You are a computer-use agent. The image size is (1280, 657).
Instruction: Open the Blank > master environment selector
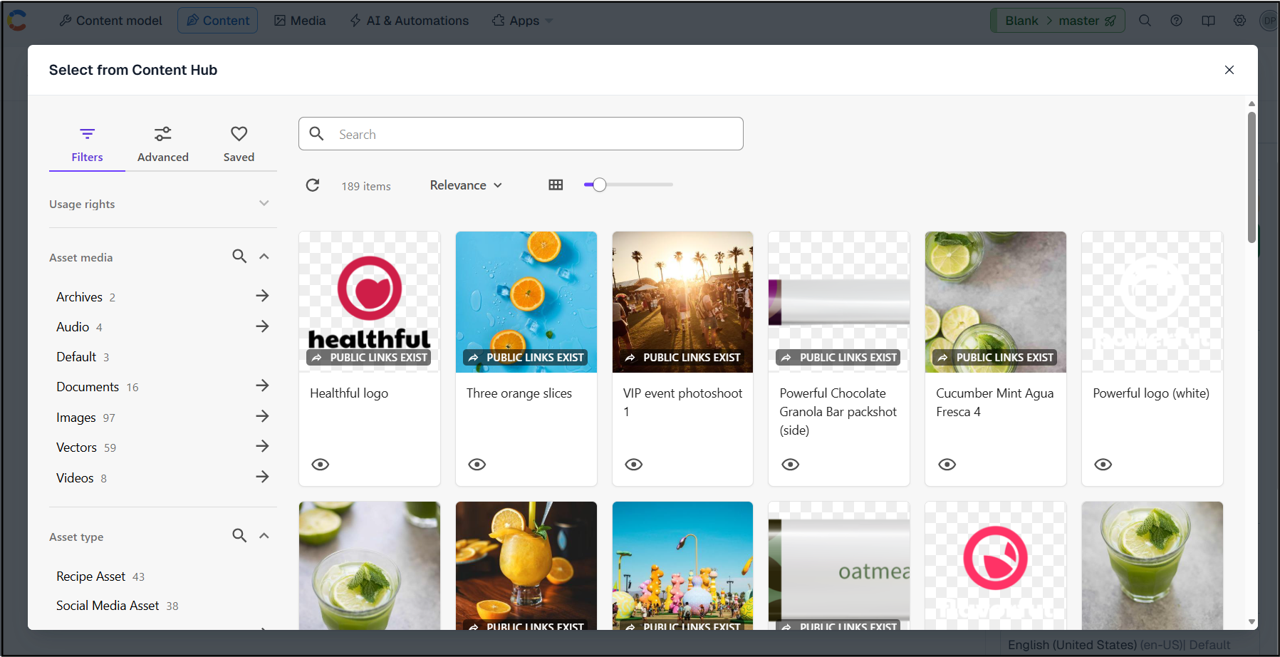[1057, 20]
